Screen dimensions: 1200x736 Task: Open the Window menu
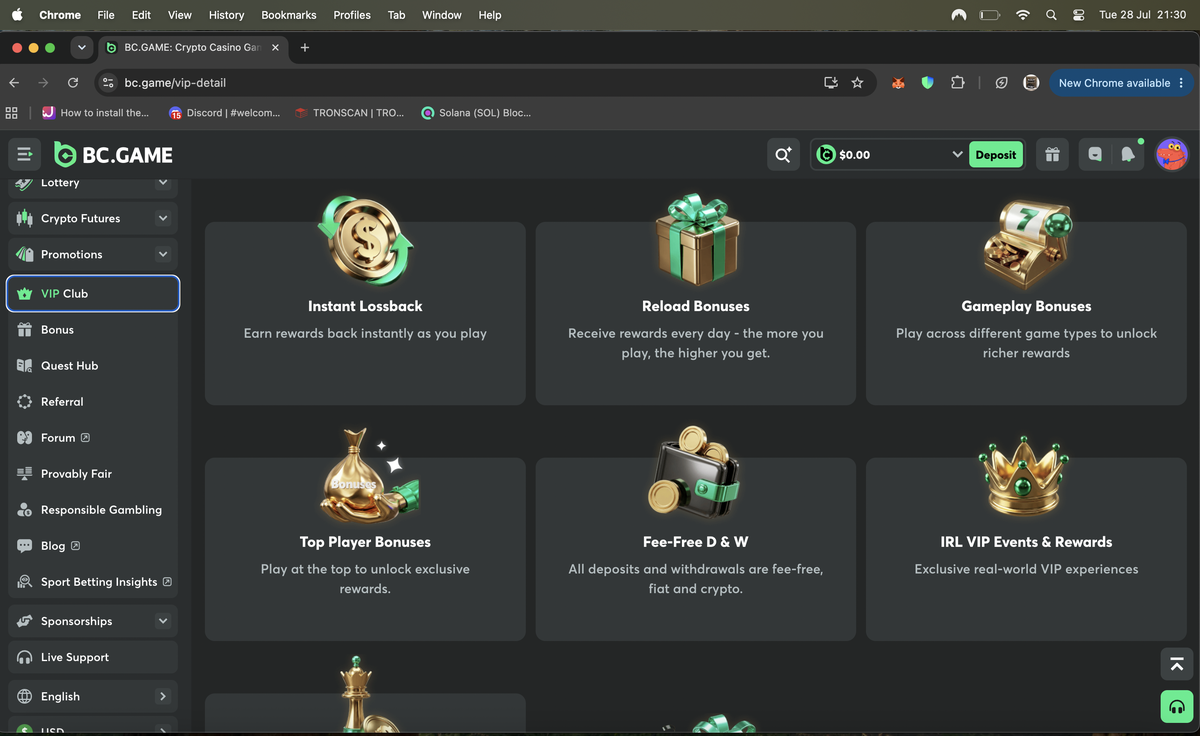[x=442, y=15]
